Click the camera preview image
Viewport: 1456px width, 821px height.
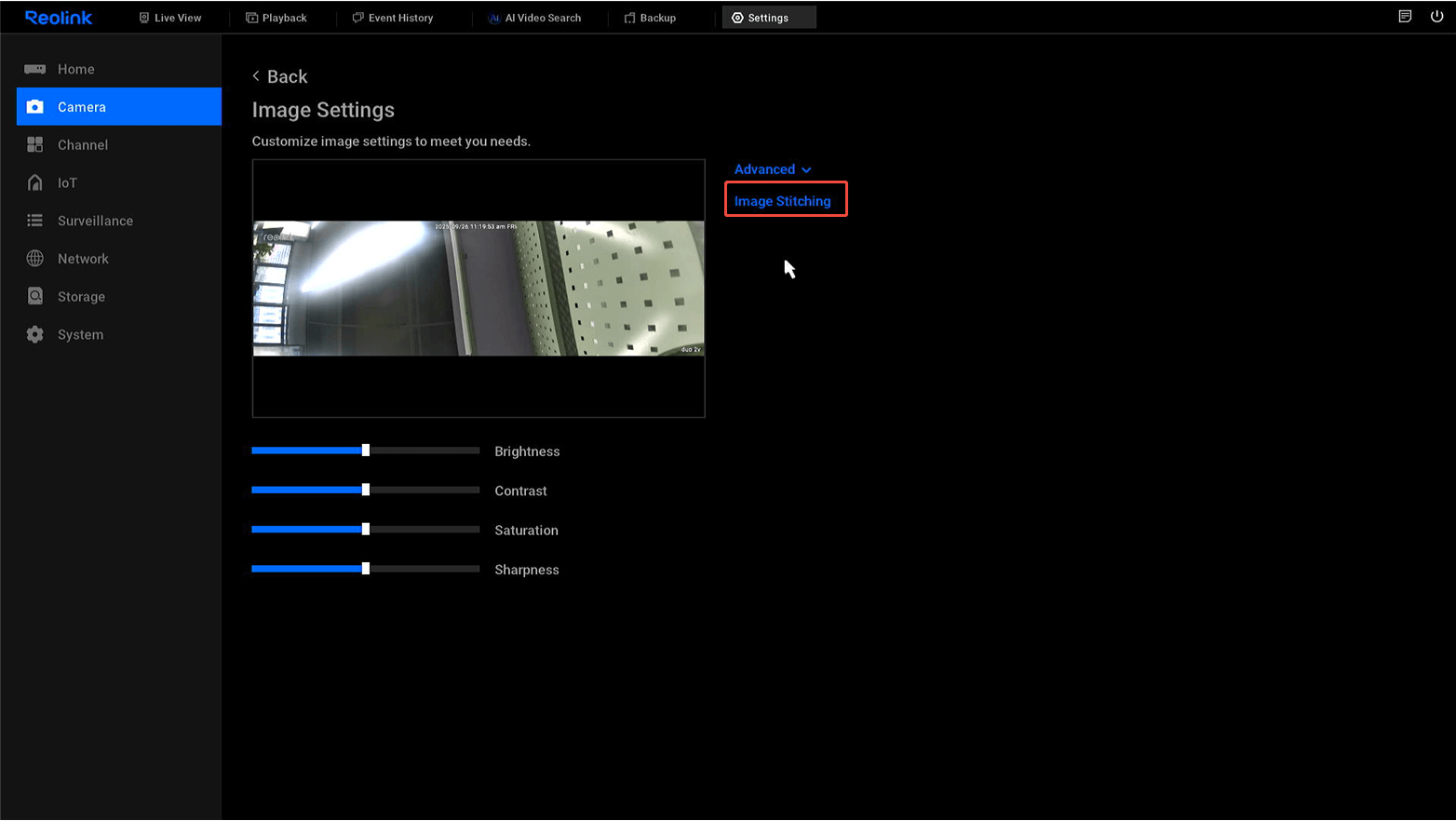(x=479, y=289)
